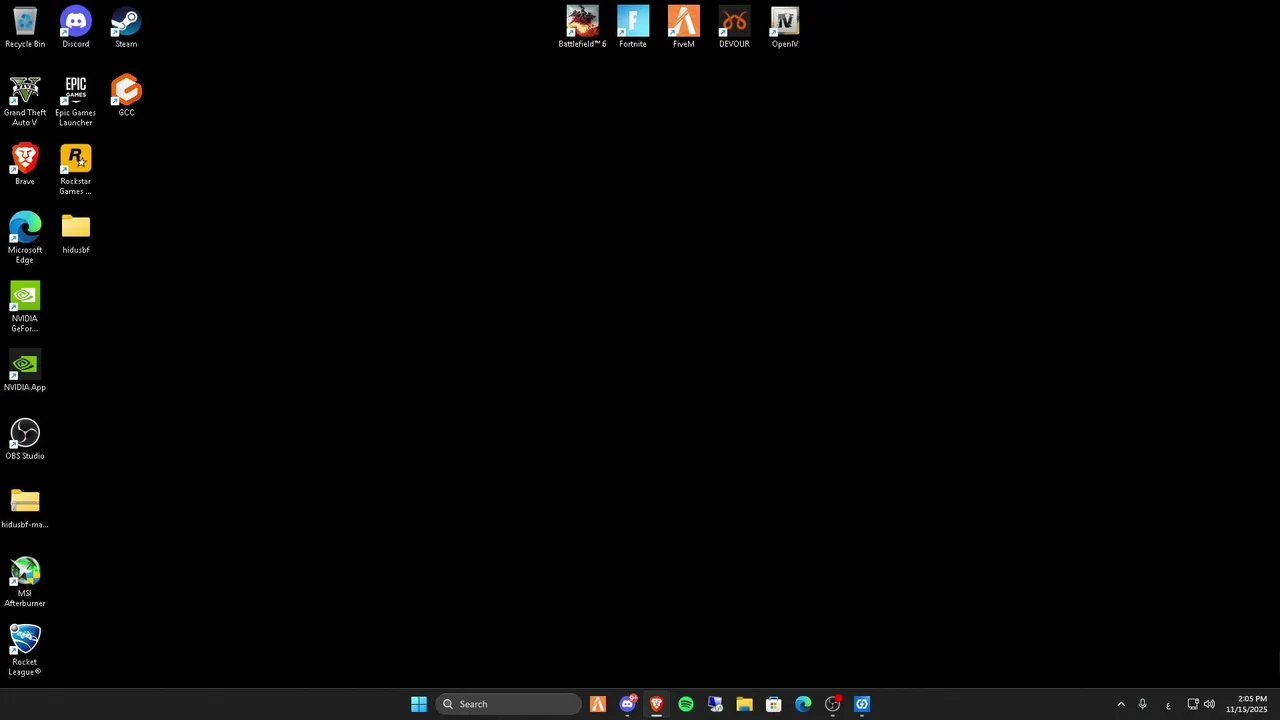Screen dimensions: 1280x720
Task: Select the OBS Studio desktop shortcut
Action: pos(25,440)
